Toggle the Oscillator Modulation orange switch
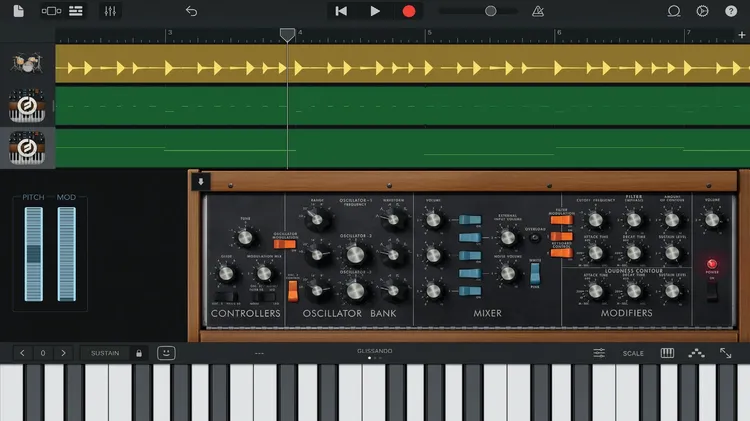This screenshot has height=421, width=750. click(x=285, y=244)
